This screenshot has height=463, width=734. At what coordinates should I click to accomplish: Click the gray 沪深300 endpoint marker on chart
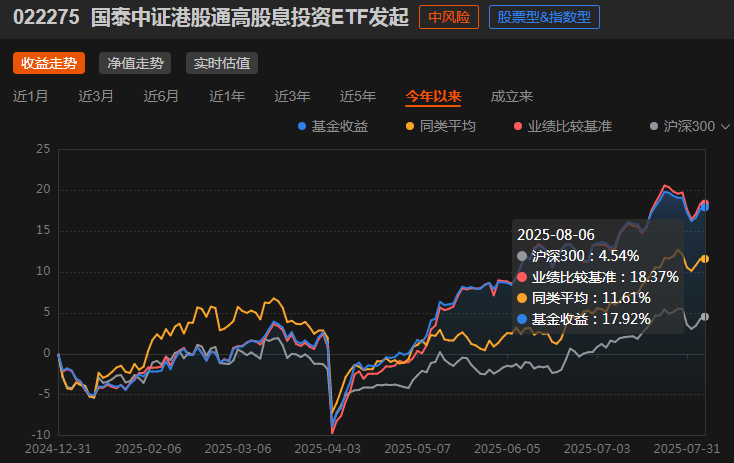click(x=705, y=317)
